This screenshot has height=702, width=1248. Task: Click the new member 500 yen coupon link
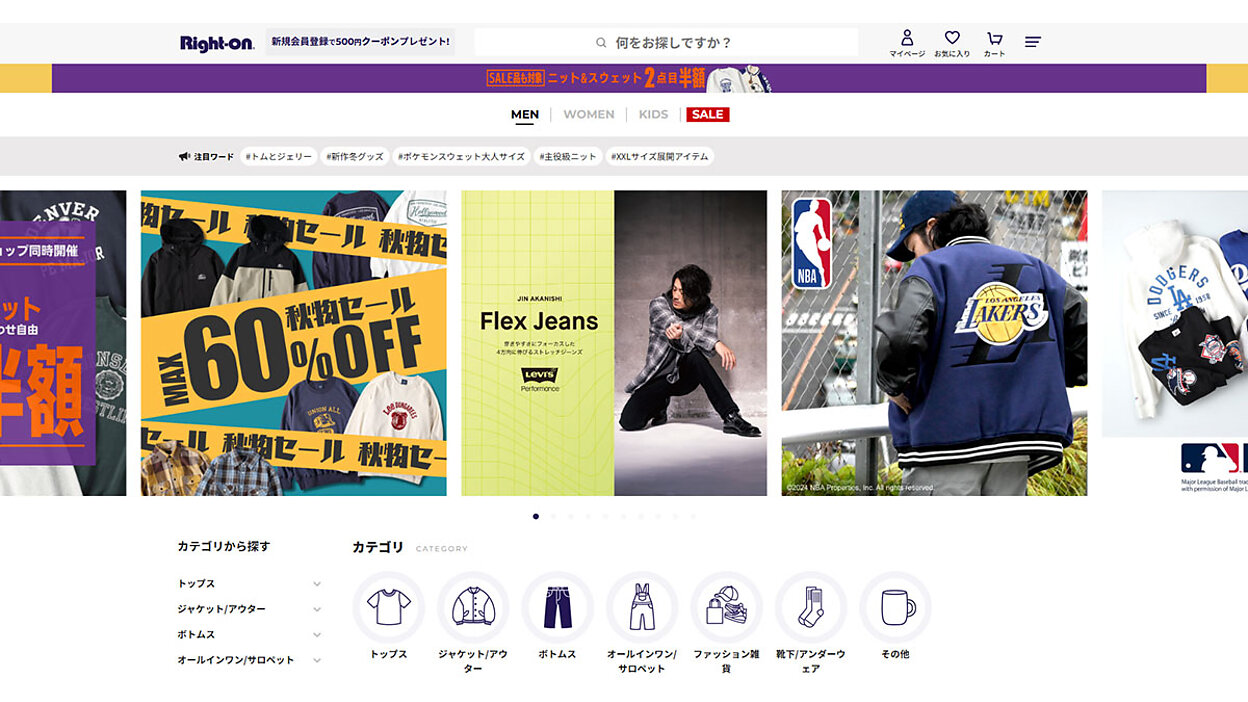click(x=361, y=42)
